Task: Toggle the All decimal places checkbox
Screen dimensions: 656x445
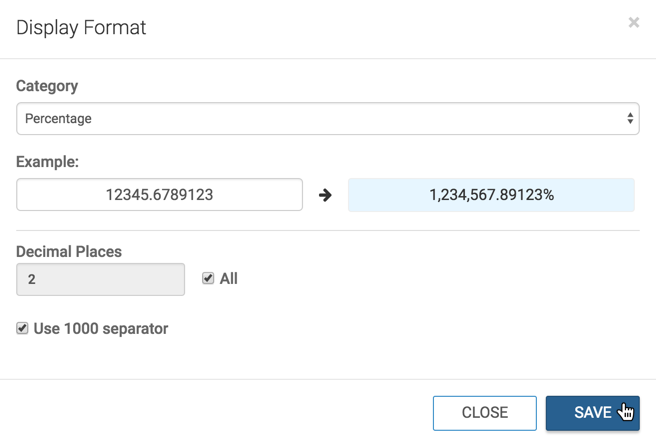Action: coord(208,279)
